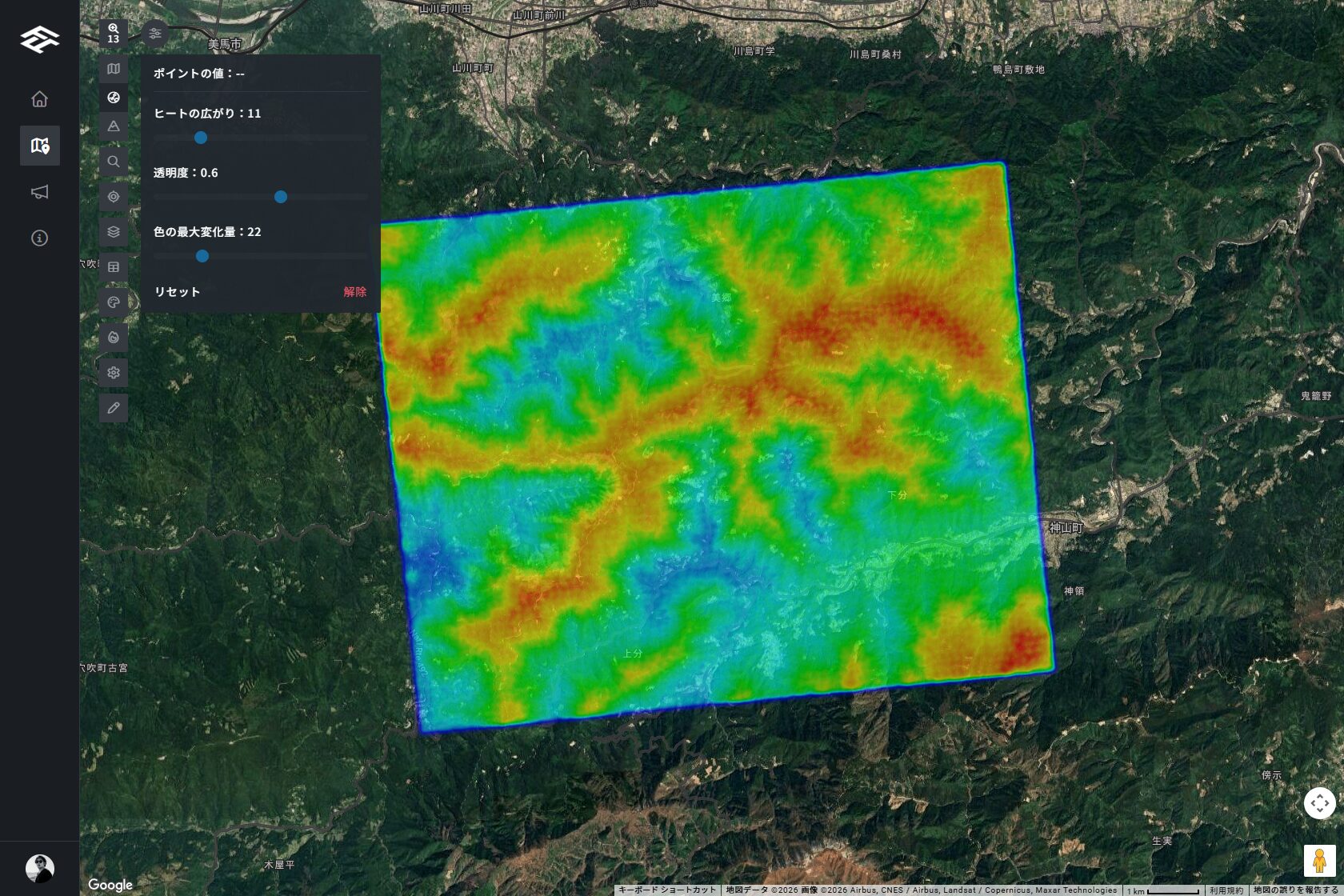The width and height of the screenshot is (1344, 896).
Task: Open the info icon in sidebar
Action: (x=39, y=238)
